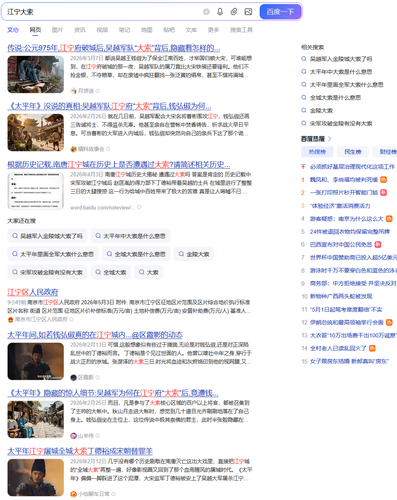
Task: Select the 网页 tab
Action: [x=35, y=30]
